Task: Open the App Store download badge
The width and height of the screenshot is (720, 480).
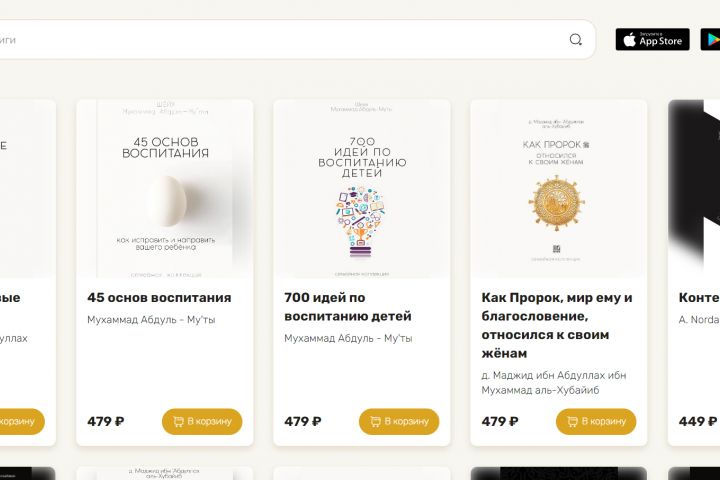Action: coord(652,40)
